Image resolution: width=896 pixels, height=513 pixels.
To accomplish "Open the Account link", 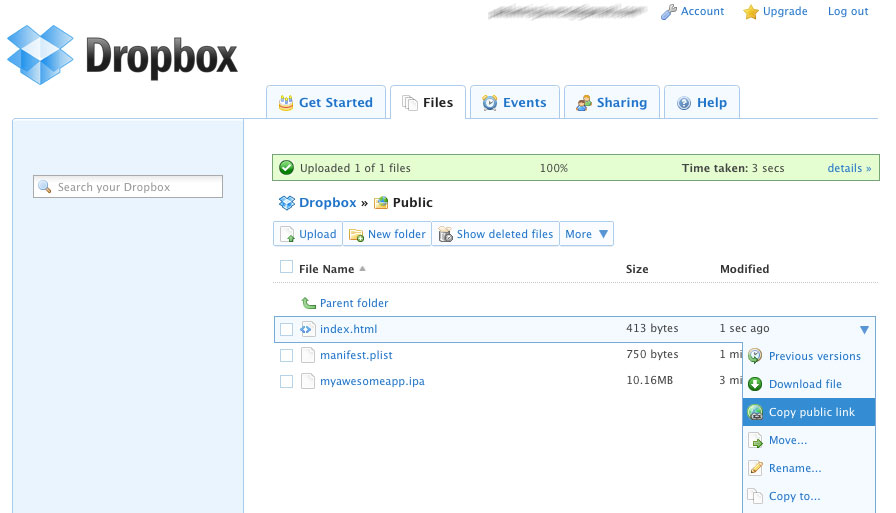I will (702, 11).
